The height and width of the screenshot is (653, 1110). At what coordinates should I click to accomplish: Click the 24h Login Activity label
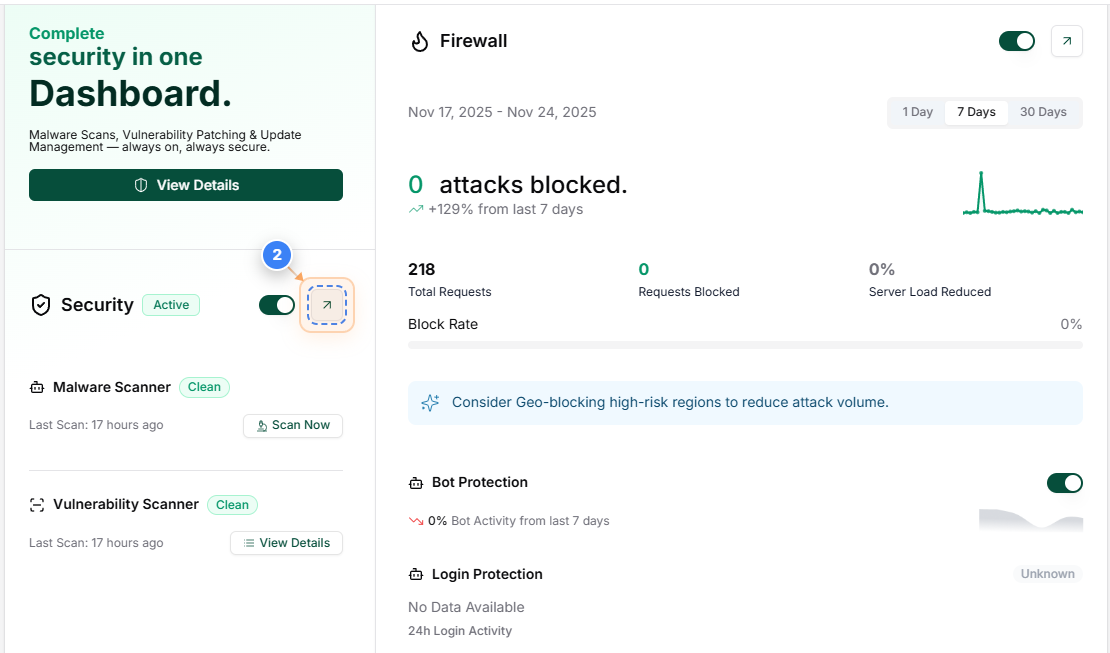[x=459, y=631]
